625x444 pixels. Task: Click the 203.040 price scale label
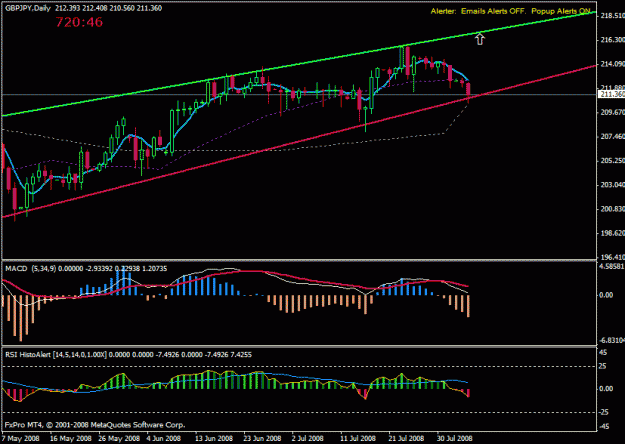click(x=612, y=185)
